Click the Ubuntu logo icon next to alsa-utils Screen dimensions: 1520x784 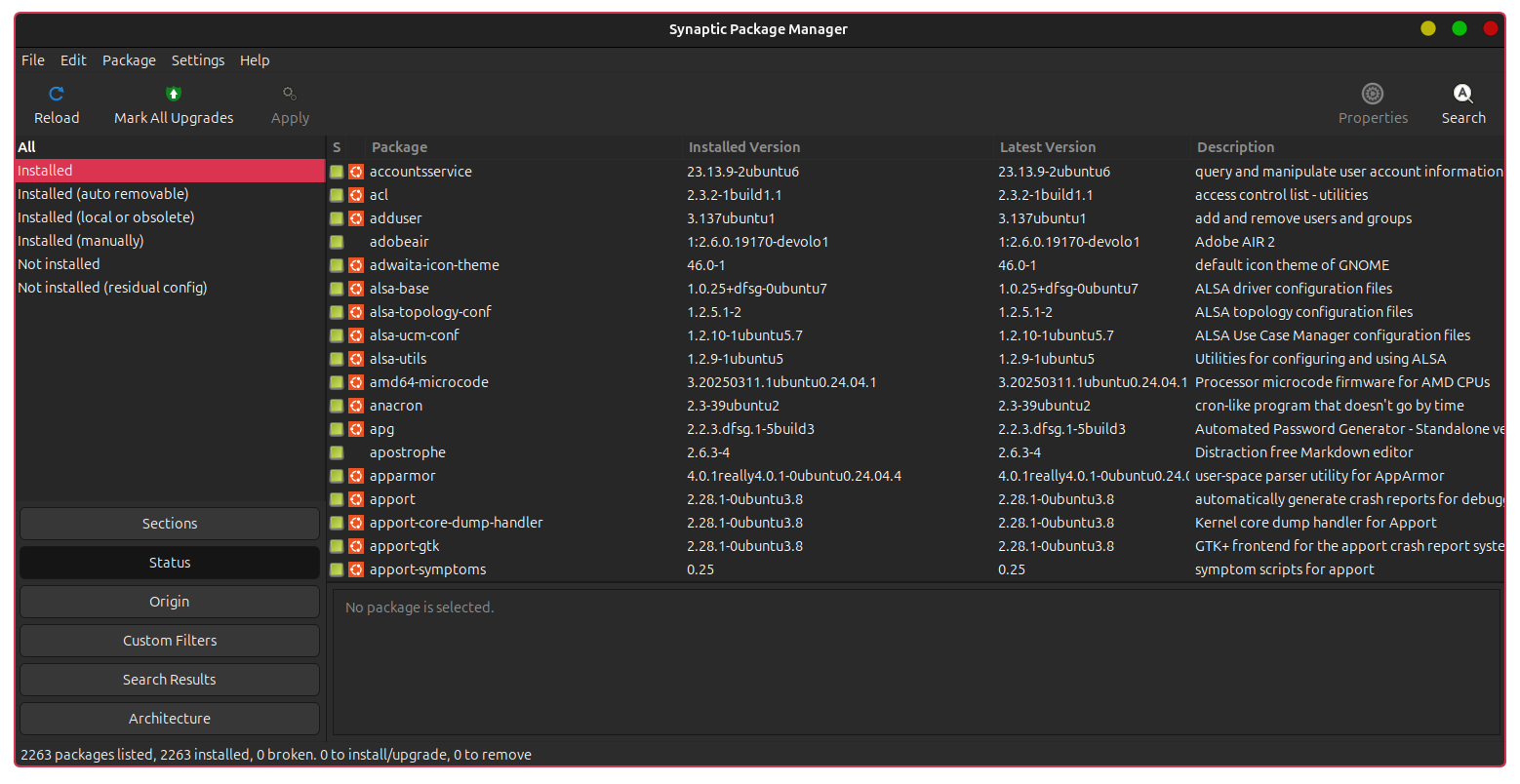tap(356, 359)
